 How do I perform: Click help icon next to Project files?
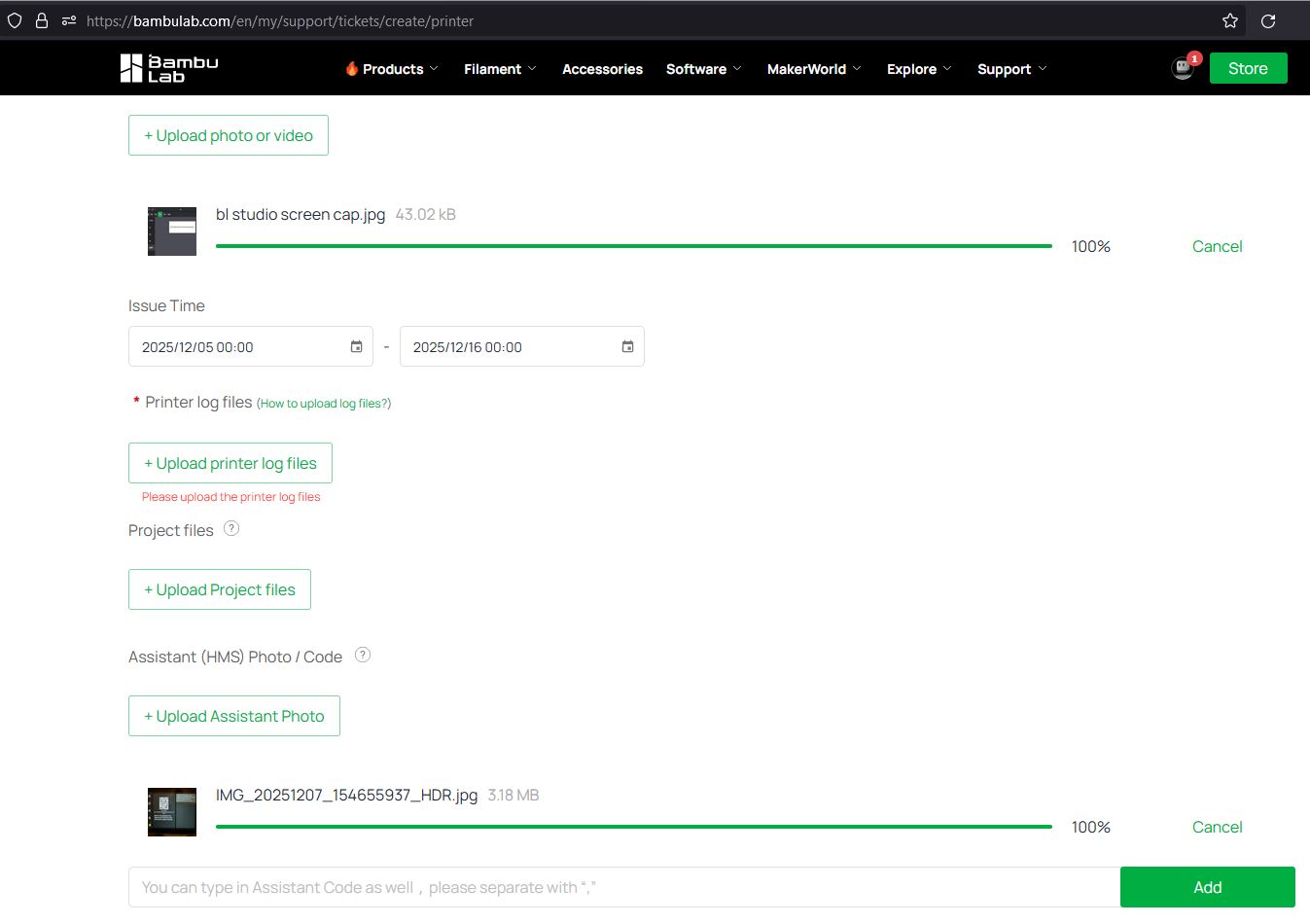(231, 529)
